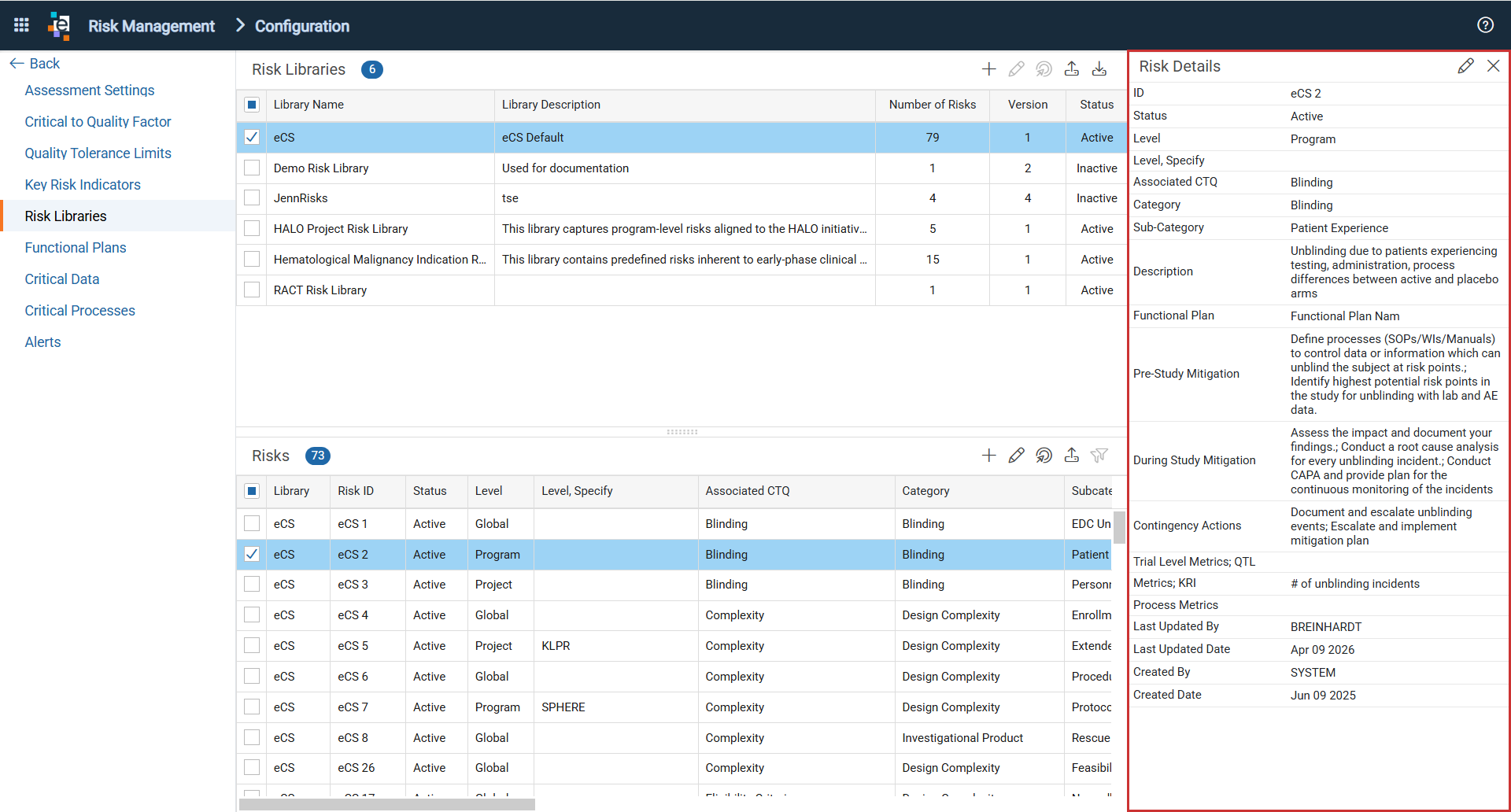Click the panel splitter handle above Risks
1511x812 pixels.
coord(682,432)
